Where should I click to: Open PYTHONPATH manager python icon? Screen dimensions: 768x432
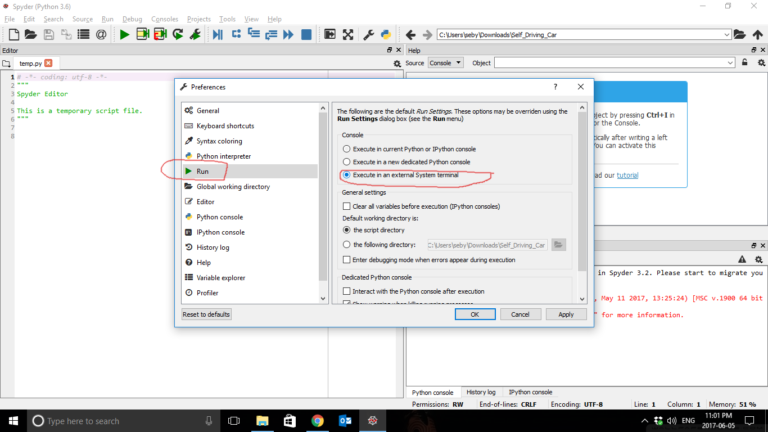(x=386, y=34)
